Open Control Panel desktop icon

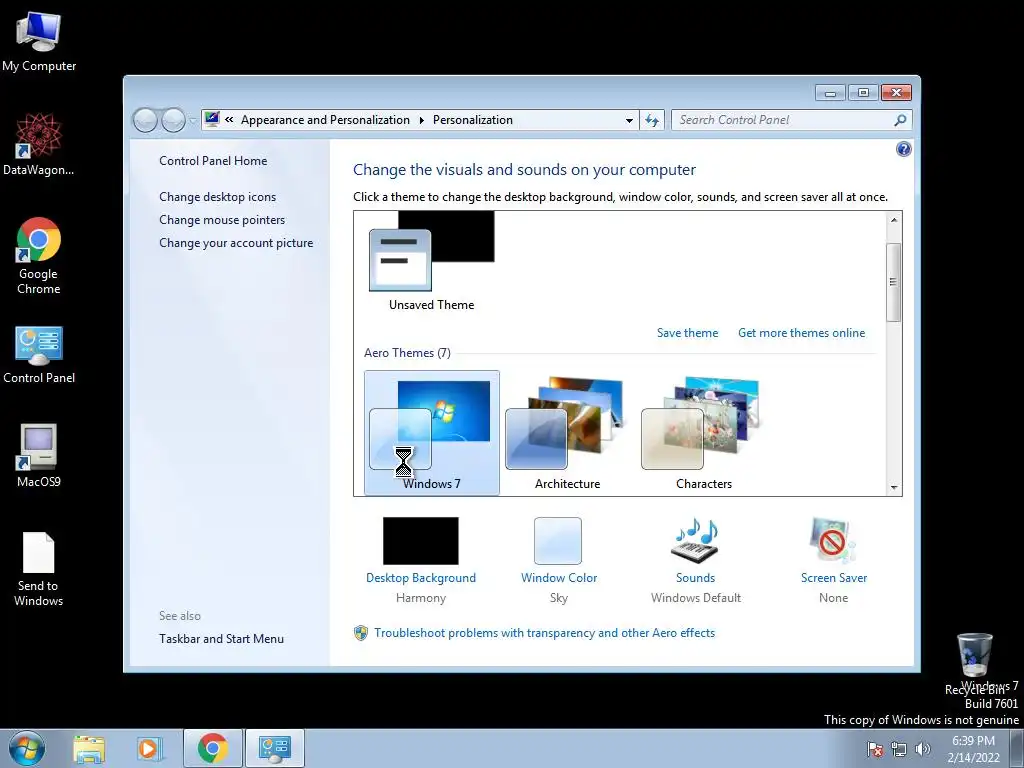point(39,355)
